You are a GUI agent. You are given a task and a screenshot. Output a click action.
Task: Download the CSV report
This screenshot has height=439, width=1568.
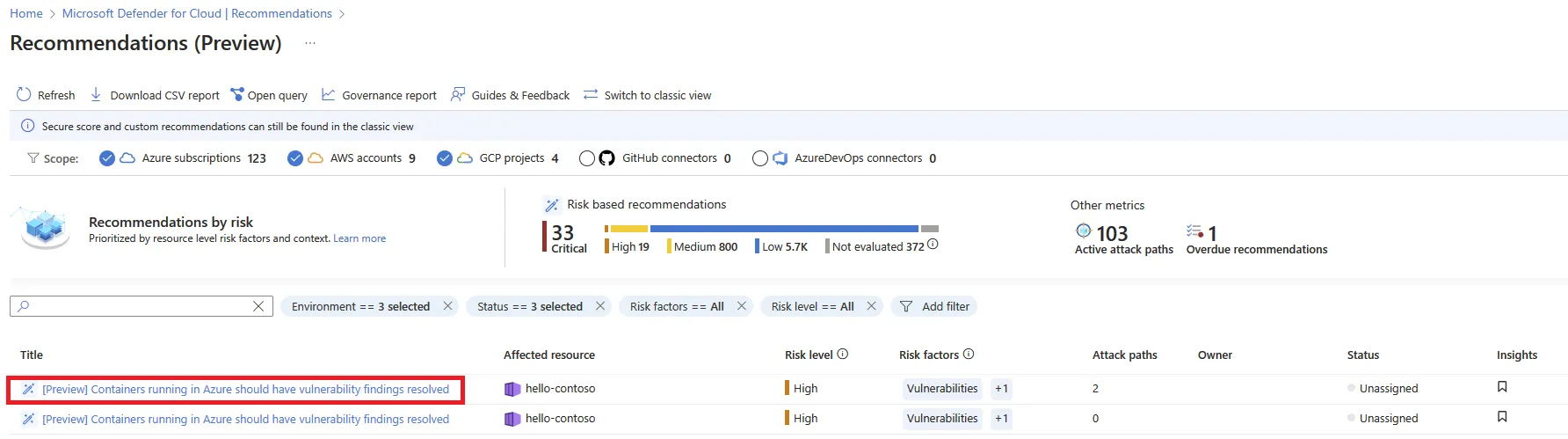click(156, 95)
